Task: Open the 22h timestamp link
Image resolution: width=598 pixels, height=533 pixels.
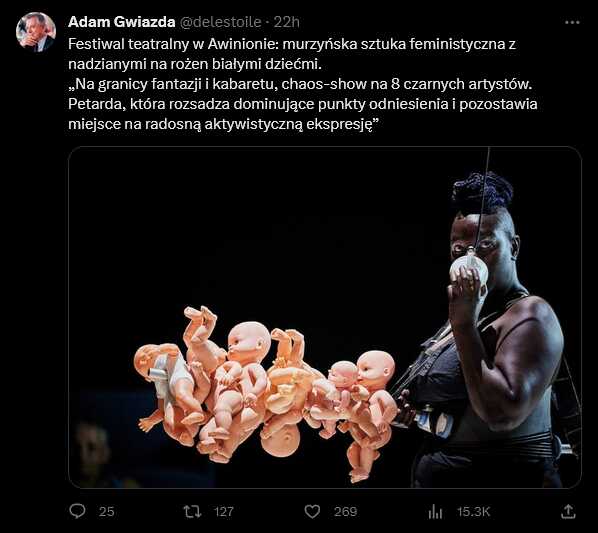Action: pyautogui.click(x=286, y=22)
